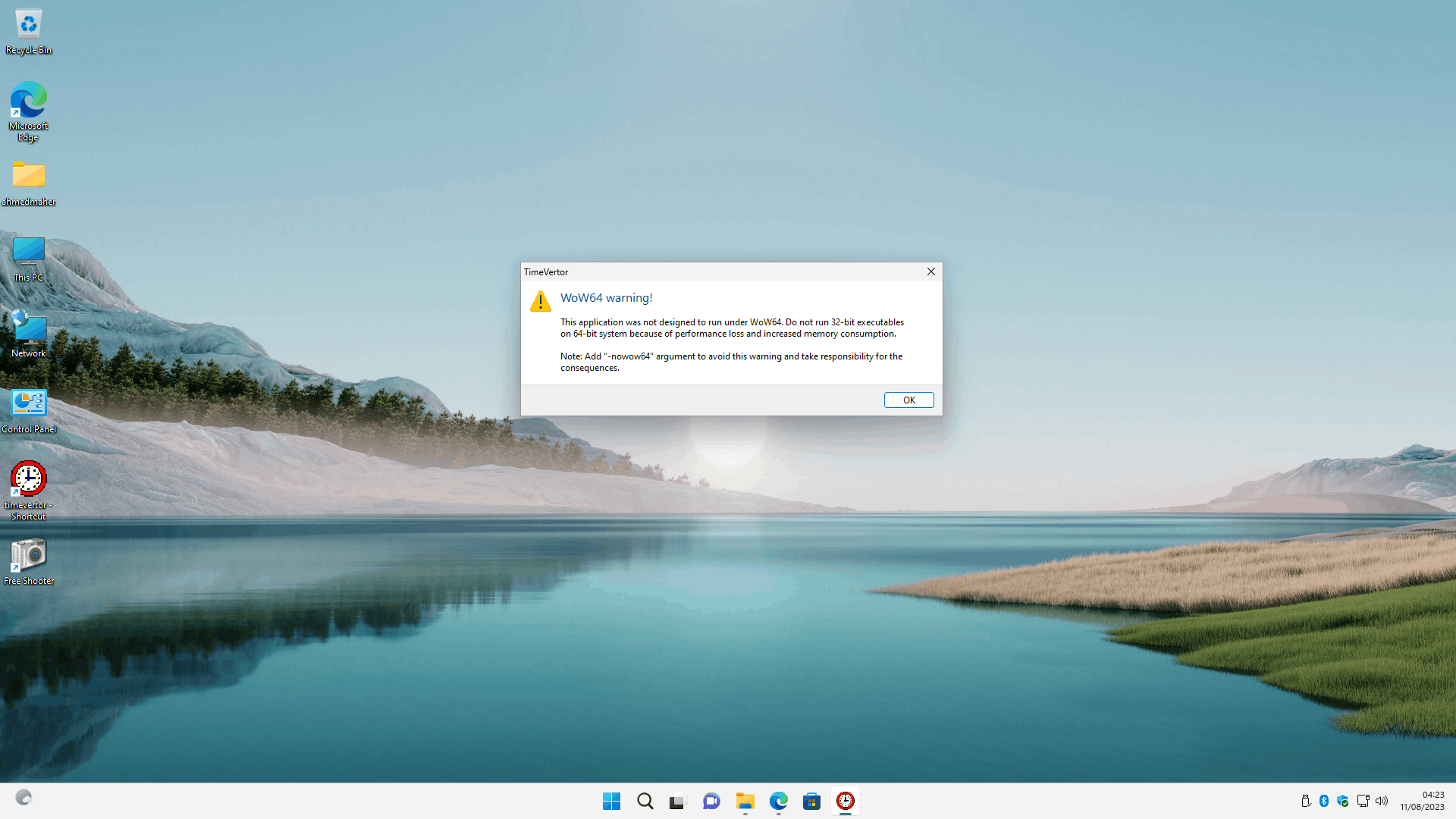The image size is (1456, 819).
Task: Open the Chat app on the taskbar
Action: pyautogui.click(x=711, y=801)
